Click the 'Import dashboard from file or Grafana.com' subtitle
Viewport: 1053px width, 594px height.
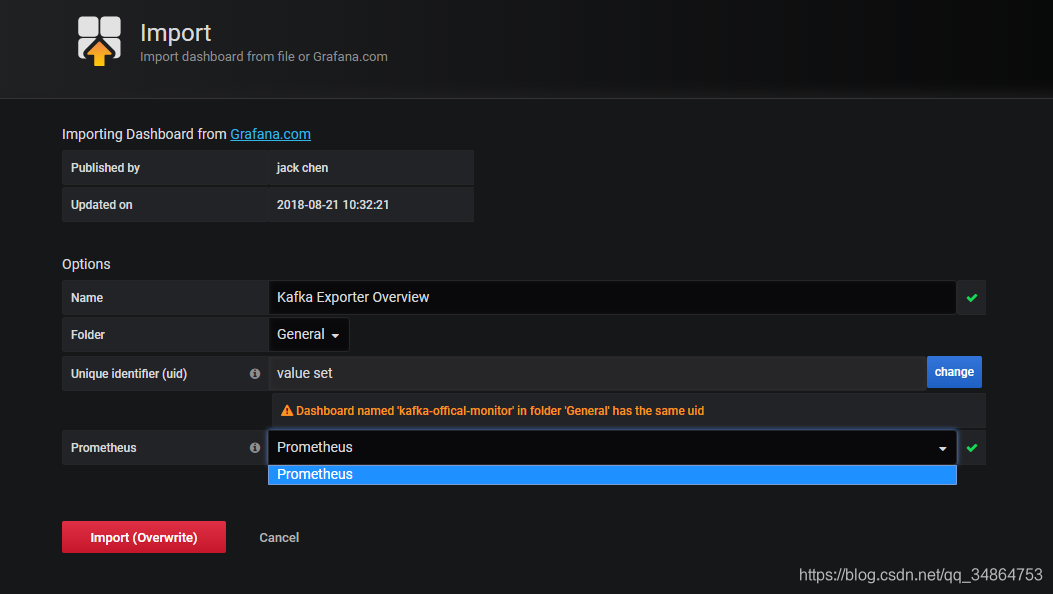(263, 57)
